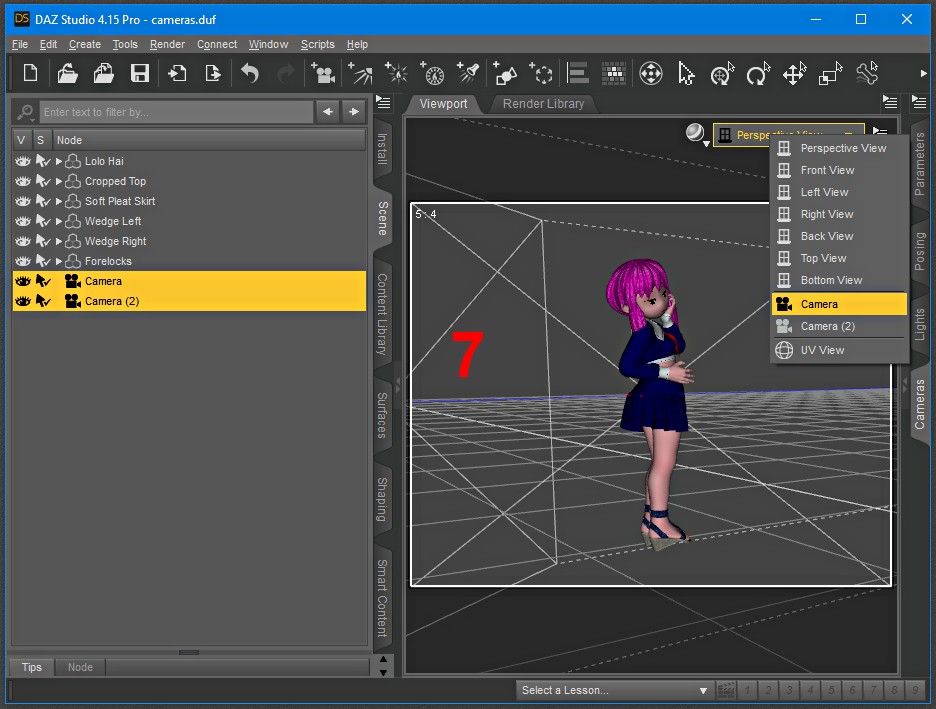
Task: Open the Select a Lesson dropdown
Action: 614,690
